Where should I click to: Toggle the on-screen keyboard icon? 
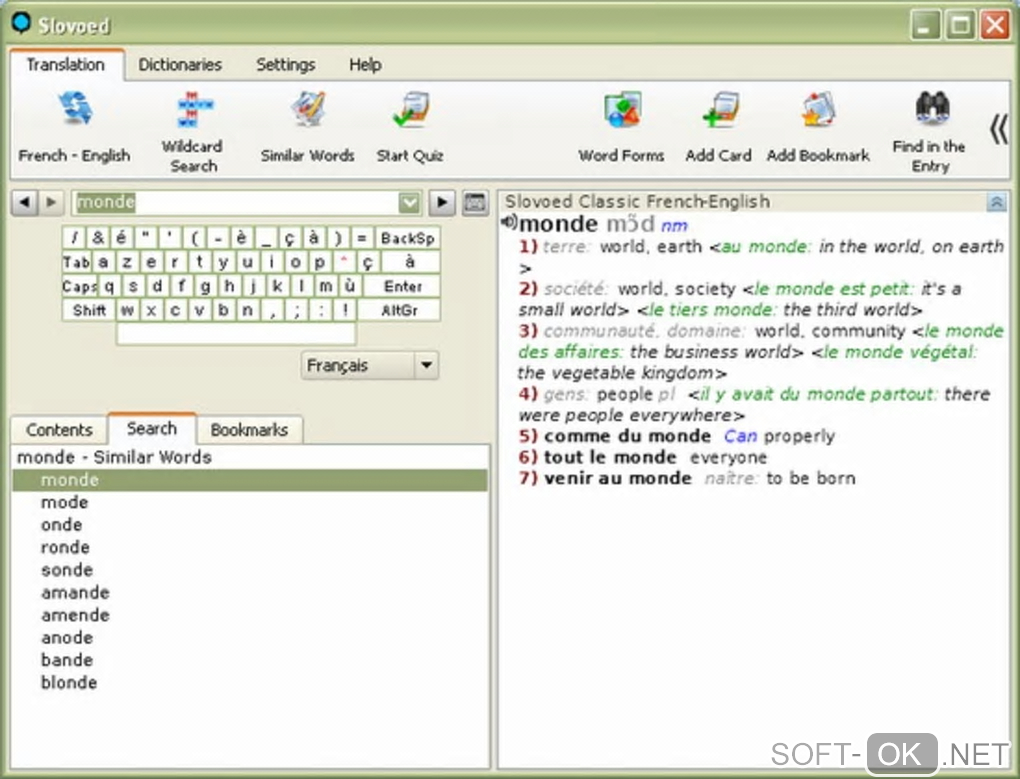click(475, 203)
